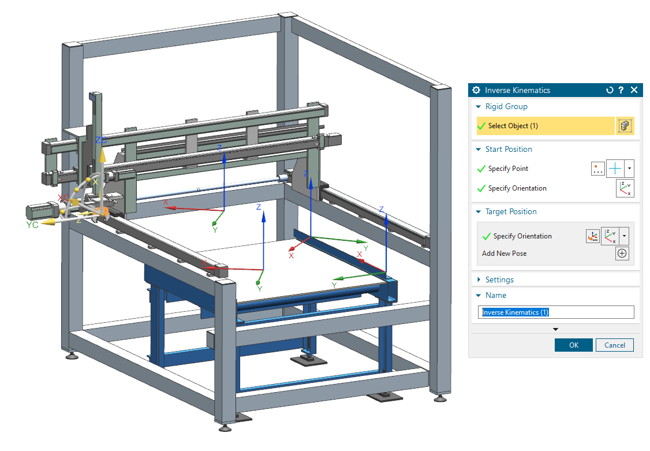Click Target Position csys type icon
The image size is (650, 451).
[x=610, y=236]
